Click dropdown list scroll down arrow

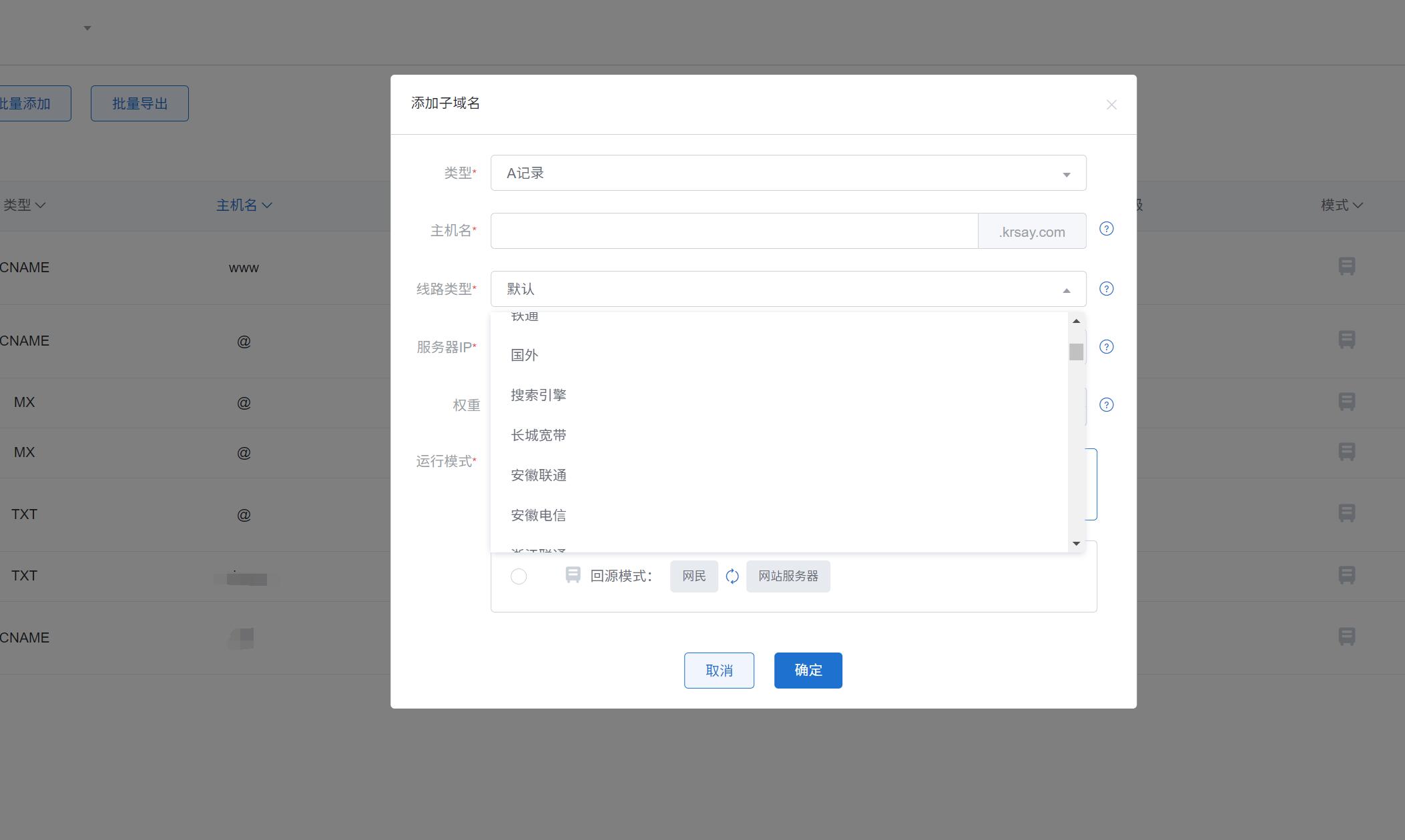coord(1076,544)
